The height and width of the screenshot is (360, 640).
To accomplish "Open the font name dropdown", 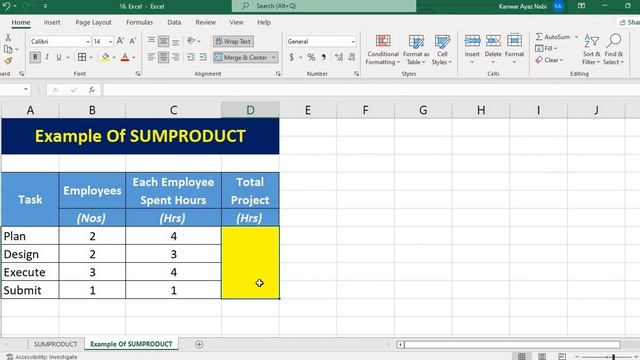I will [87, 42].
